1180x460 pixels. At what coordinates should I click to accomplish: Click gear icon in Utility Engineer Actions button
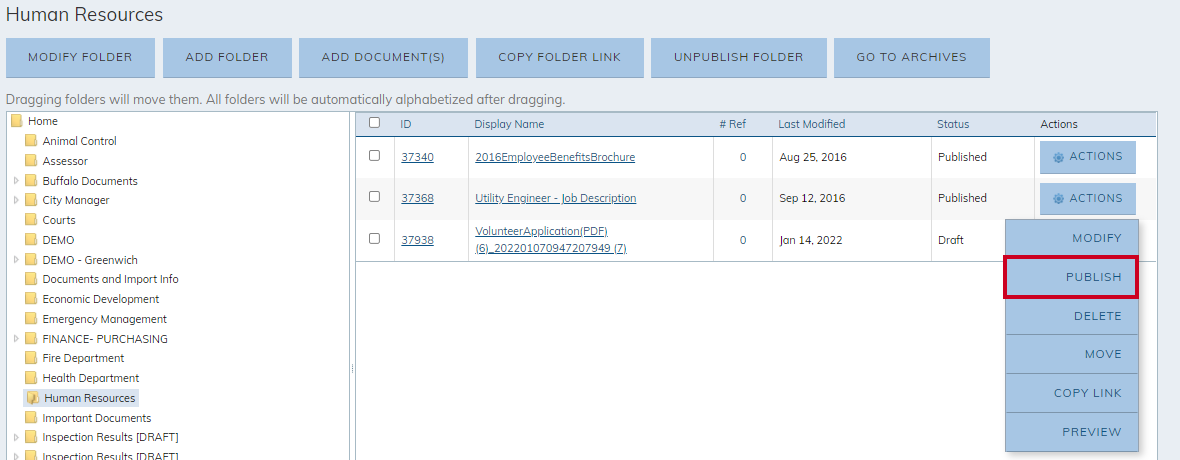coord(1058,199)
